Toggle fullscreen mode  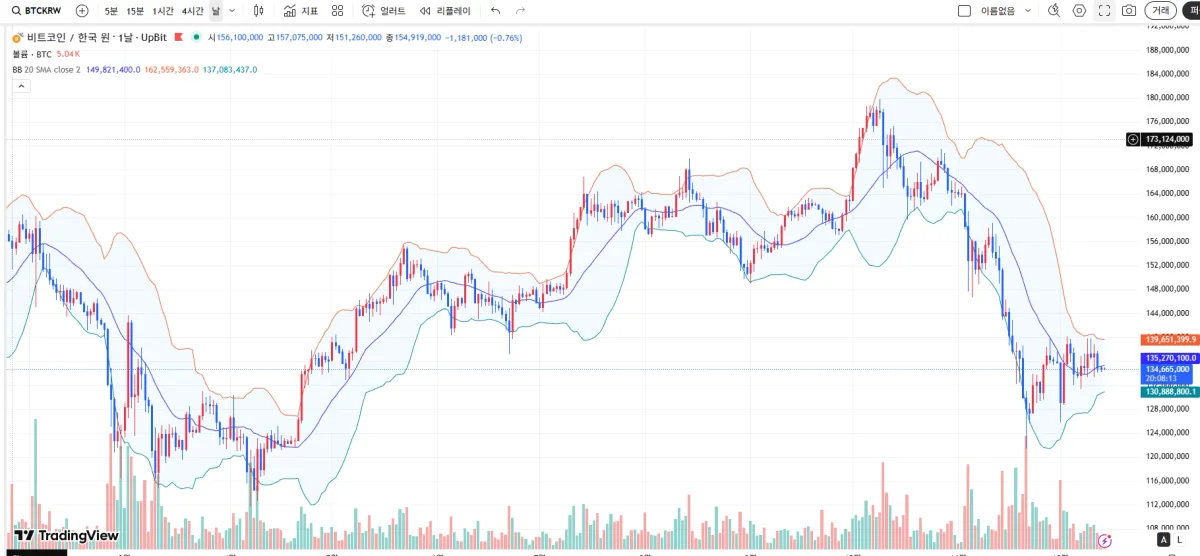click(x=1104, y=11)
